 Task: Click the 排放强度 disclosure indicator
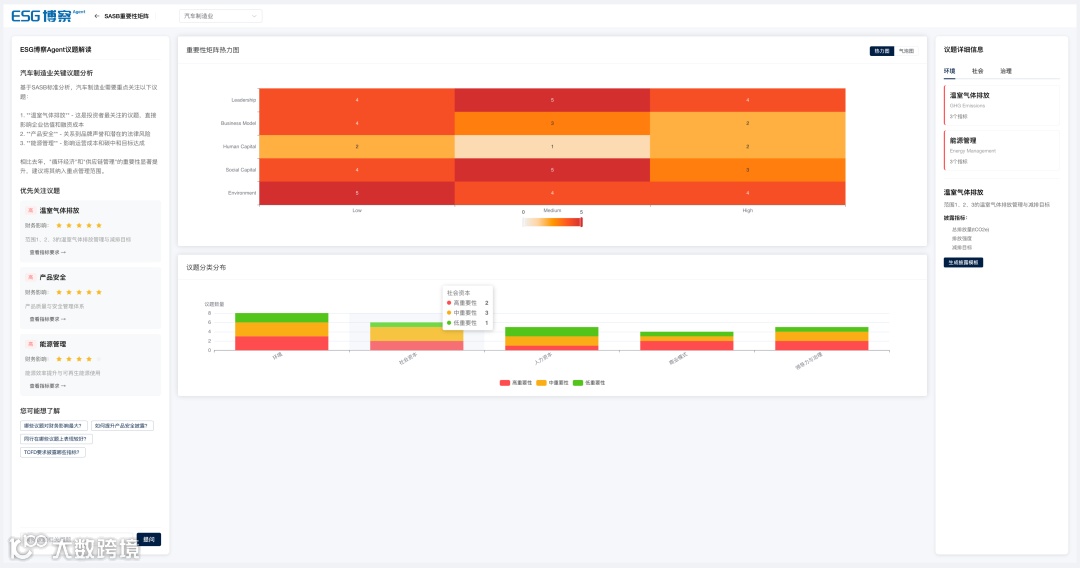click(x=962, y=238)
